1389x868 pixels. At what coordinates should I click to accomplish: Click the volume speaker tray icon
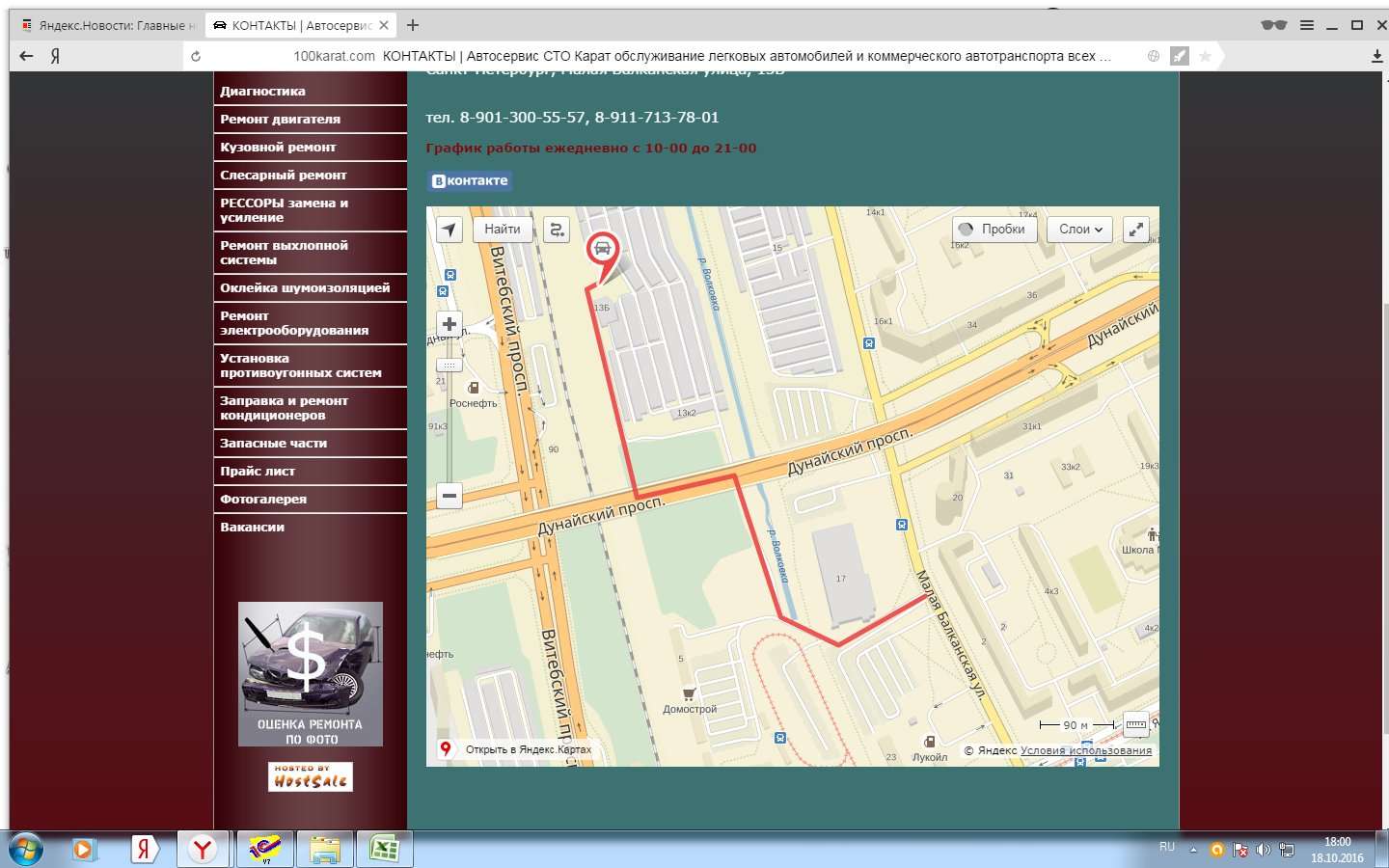1264,850
